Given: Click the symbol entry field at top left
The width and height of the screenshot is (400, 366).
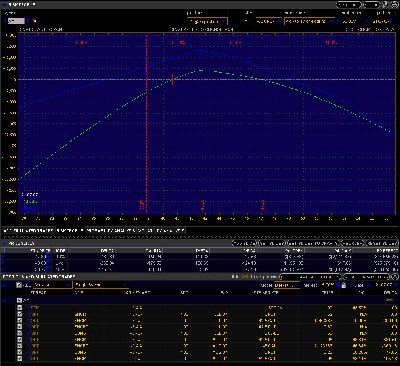Looking at the screenshot, I should click(x=16, y=21).
